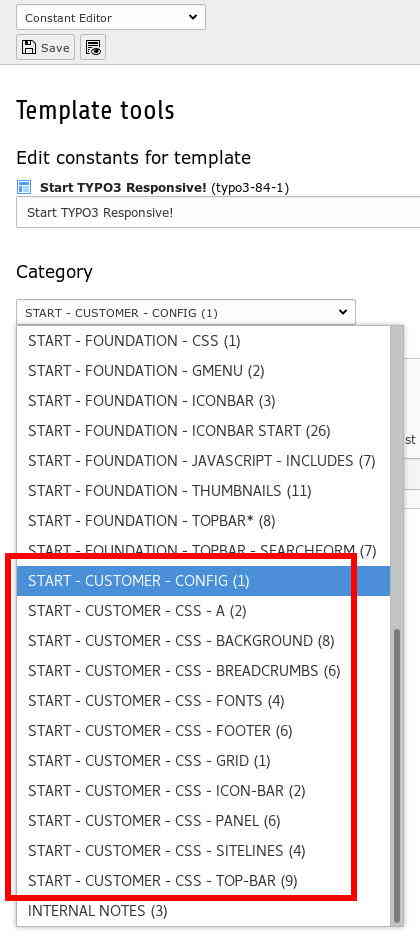The image size is (420, 943).
Task: Select START - FOUNDATION - JAVASCRIPT - INCLUDES (7)
Action: 203,461
